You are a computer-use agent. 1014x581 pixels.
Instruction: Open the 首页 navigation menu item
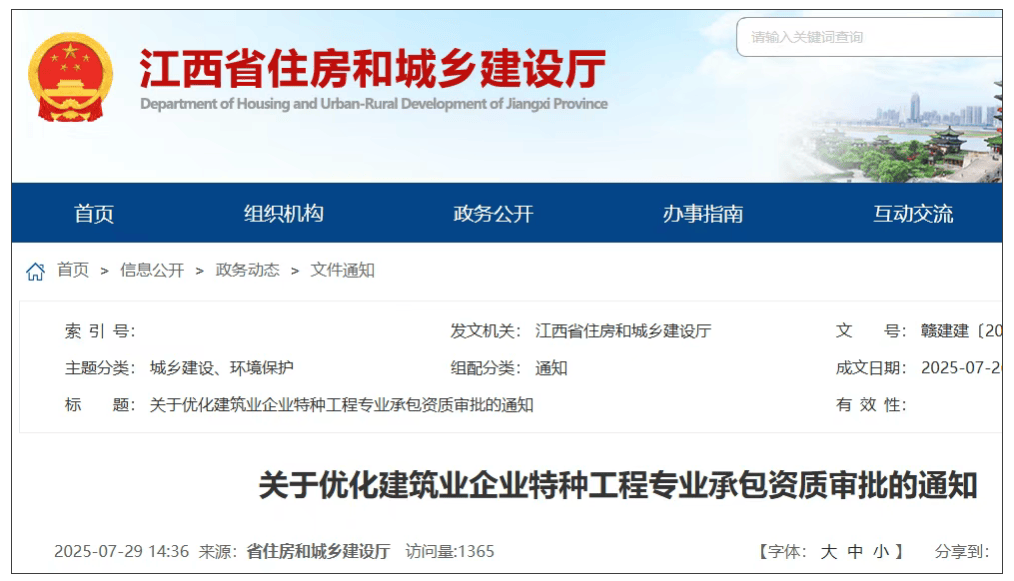(x=94, y=214)
